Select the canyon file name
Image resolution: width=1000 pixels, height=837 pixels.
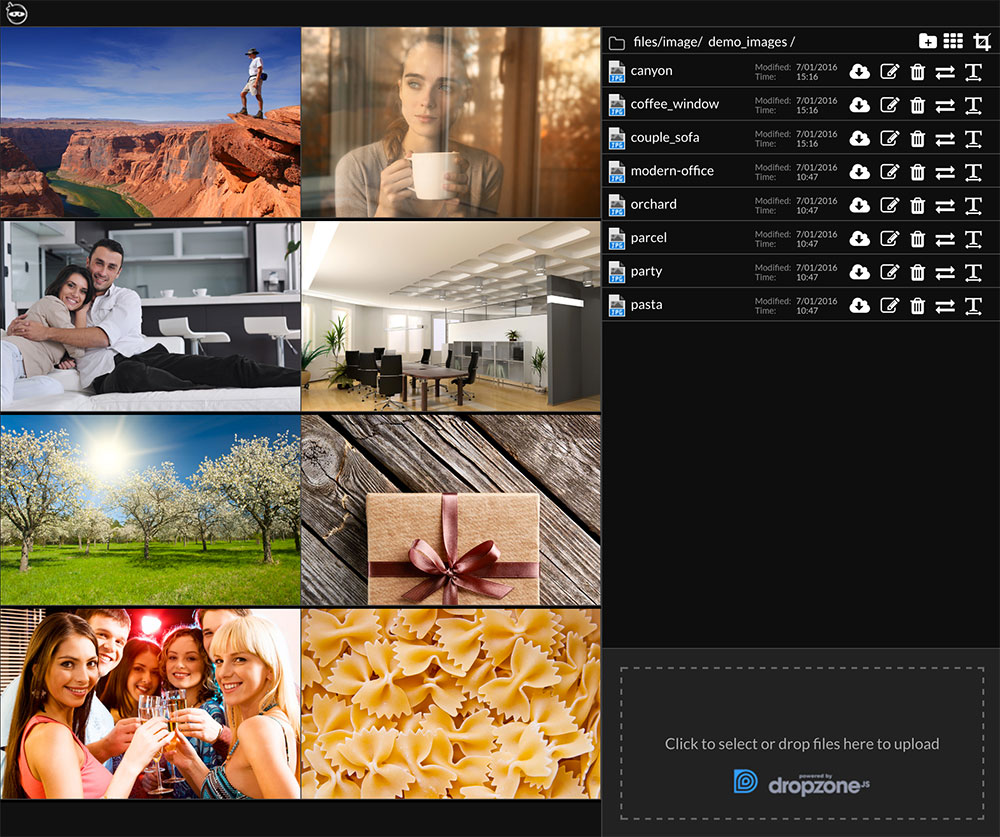[651, 71]
